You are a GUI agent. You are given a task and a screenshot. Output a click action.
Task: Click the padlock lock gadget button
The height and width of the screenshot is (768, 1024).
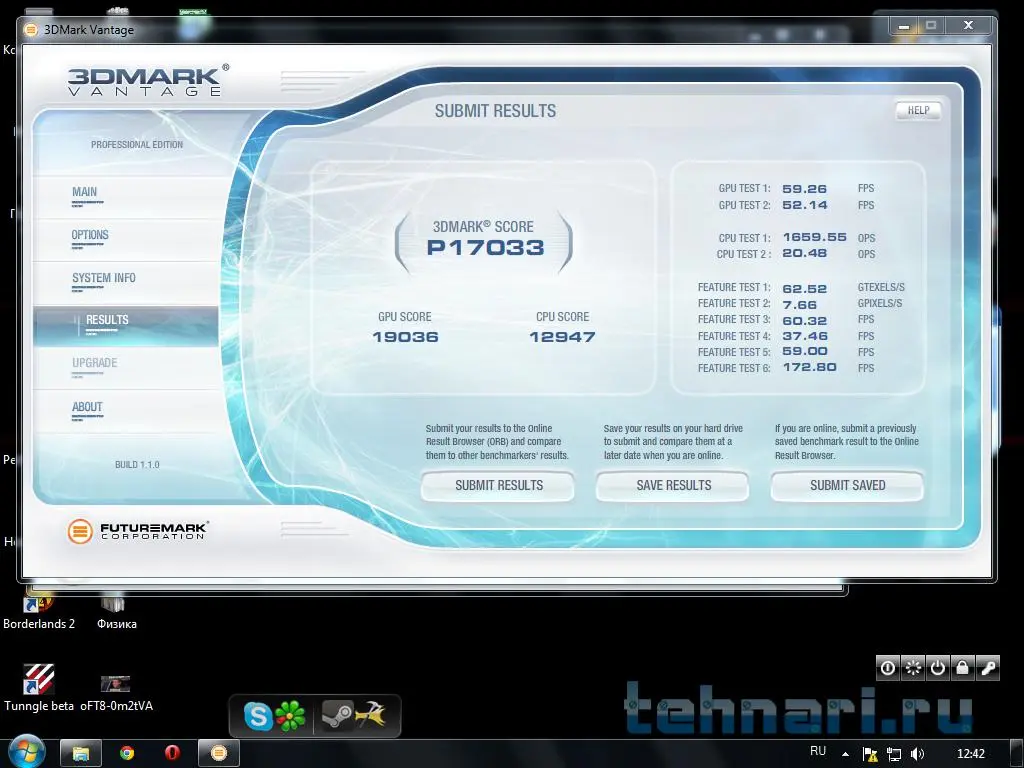coord(963,668)
